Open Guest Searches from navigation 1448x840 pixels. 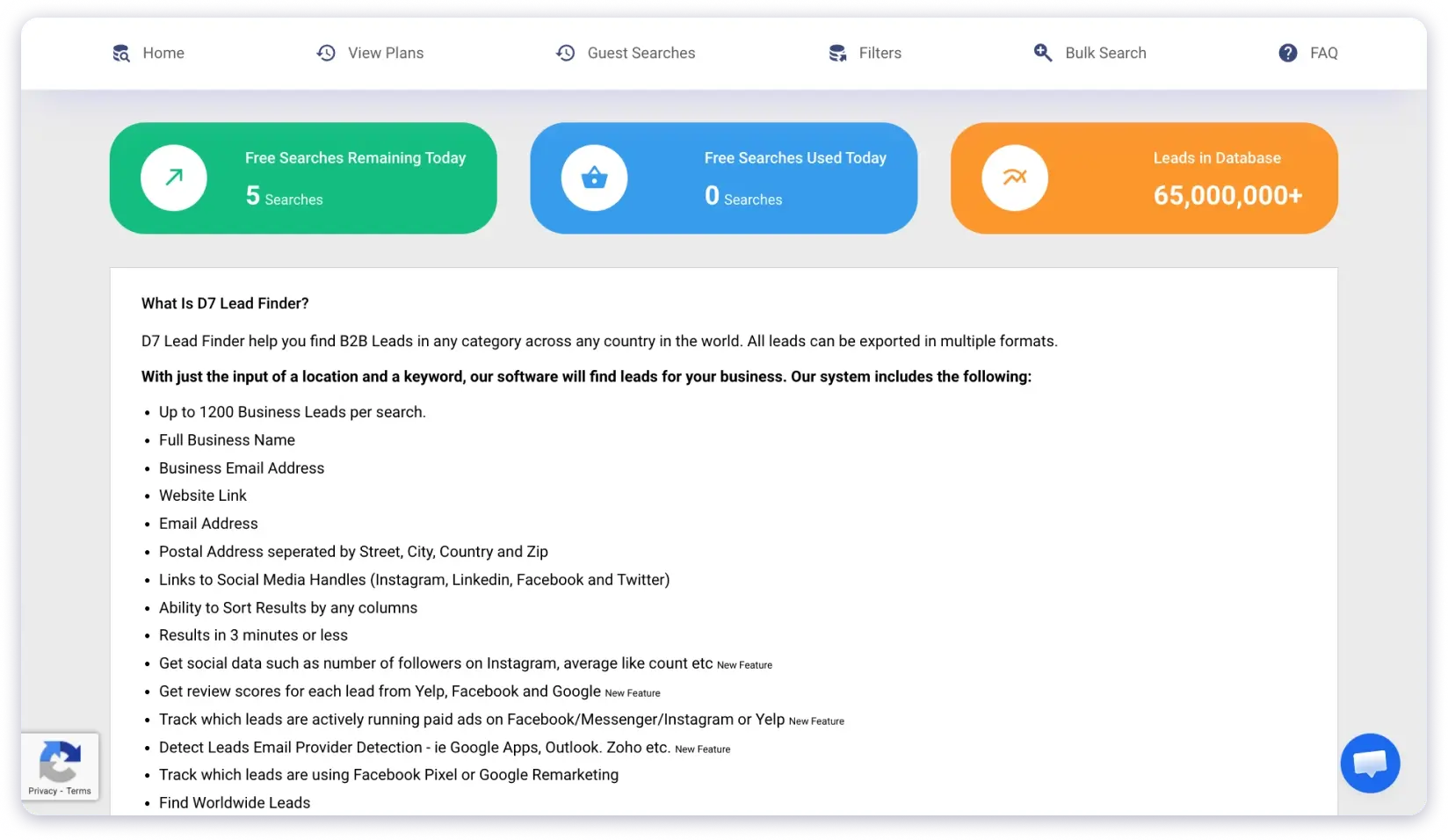click(x=641, y=54)
